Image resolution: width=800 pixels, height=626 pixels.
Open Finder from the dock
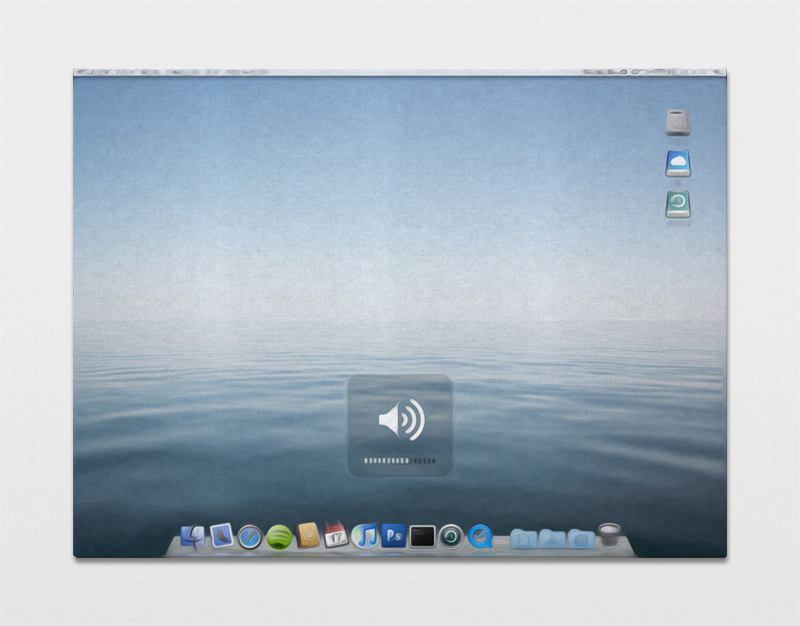point(192,536)
